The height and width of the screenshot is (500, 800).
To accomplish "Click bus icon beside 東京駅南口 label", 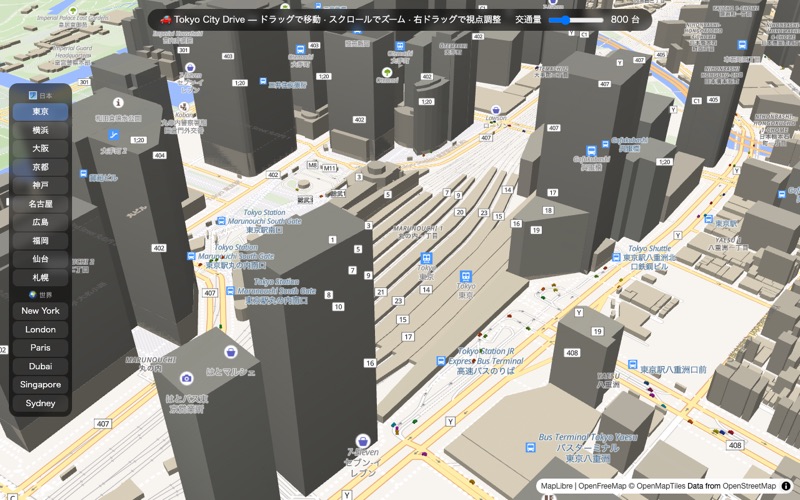I will click(x=221, y=221).
